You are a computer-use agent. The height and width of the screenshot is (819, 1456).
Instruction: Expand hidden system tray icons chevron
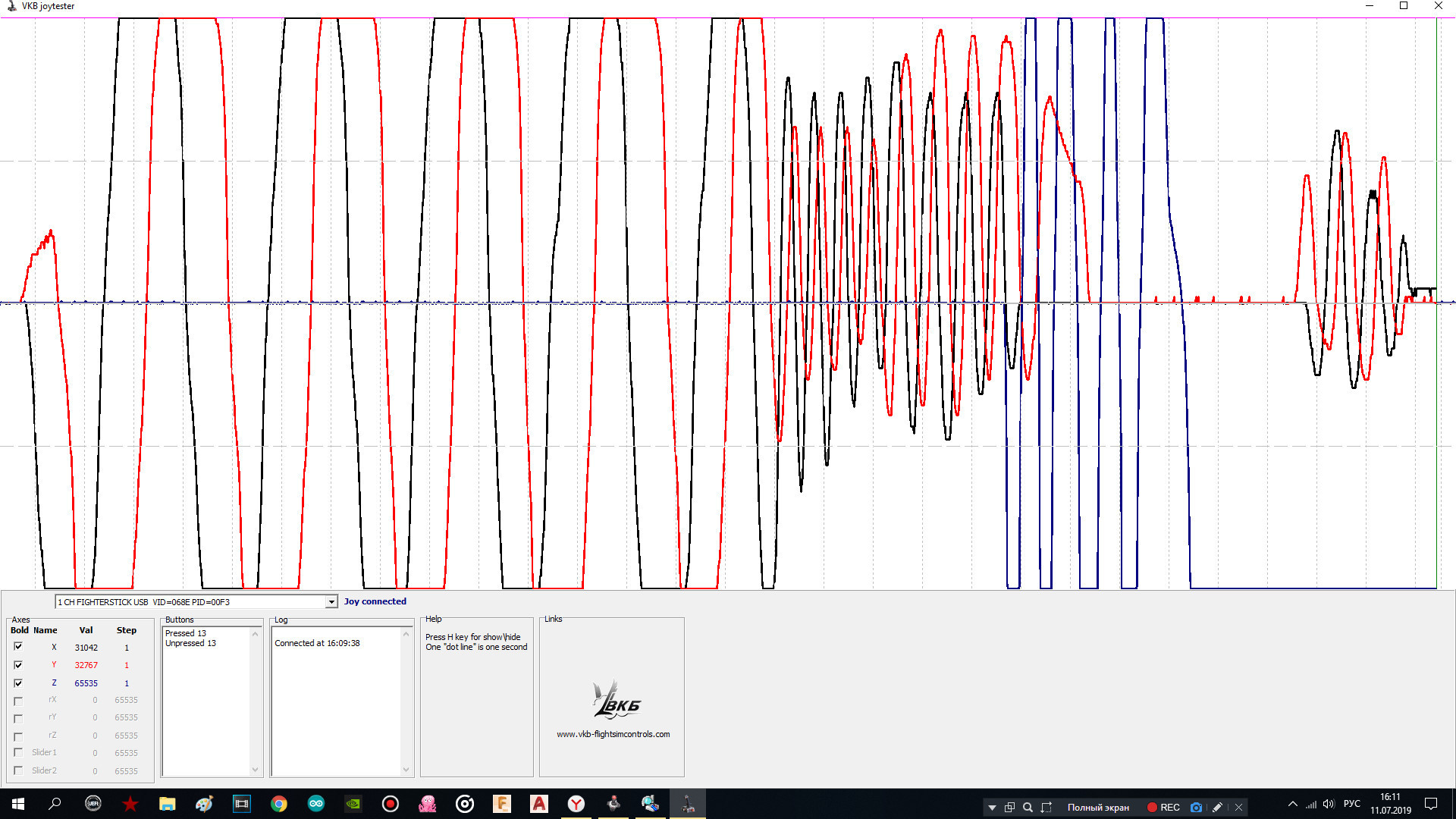click(1293, 805)
